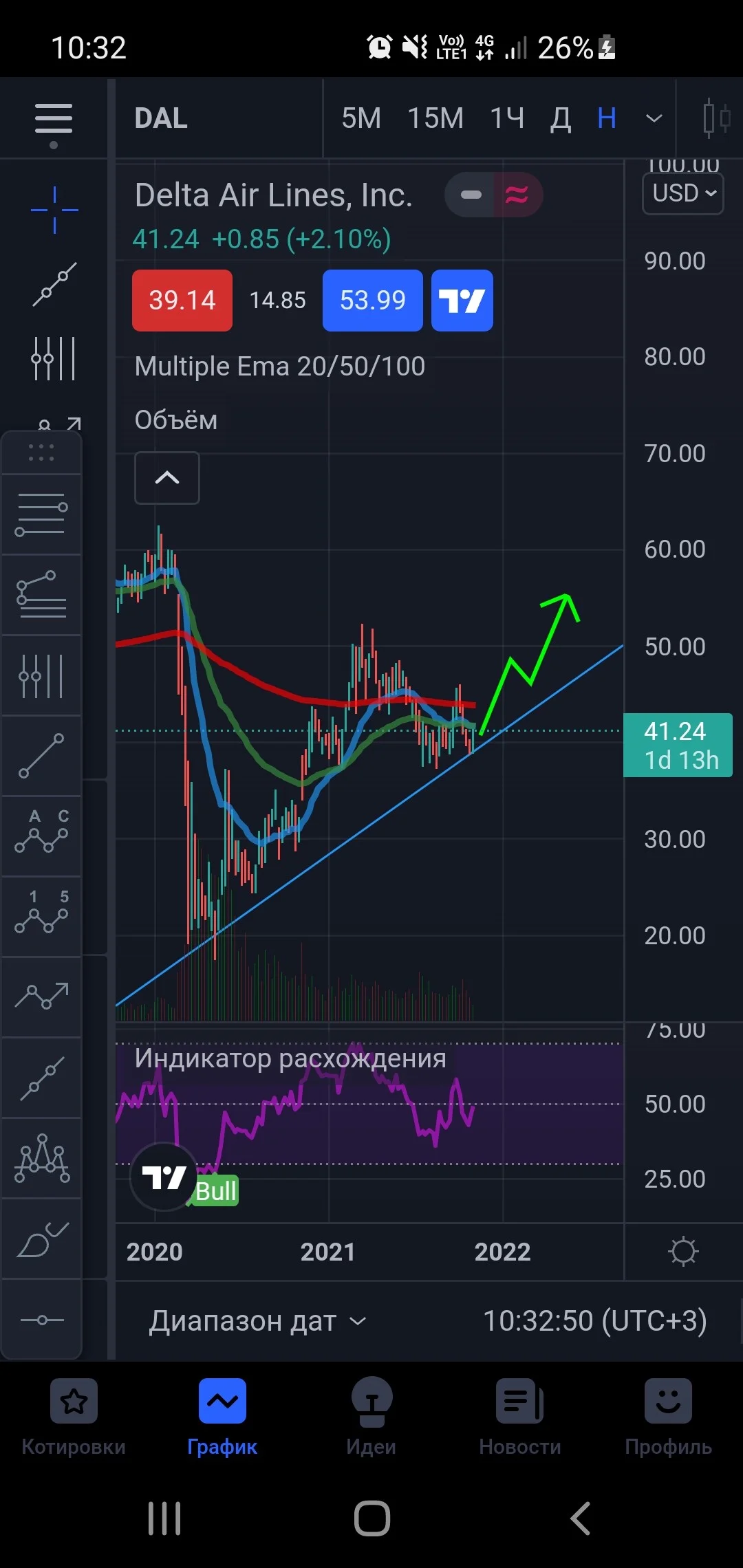Select the extended line tool
The width and height of the screenshot is (743, 1568).
41,1077
